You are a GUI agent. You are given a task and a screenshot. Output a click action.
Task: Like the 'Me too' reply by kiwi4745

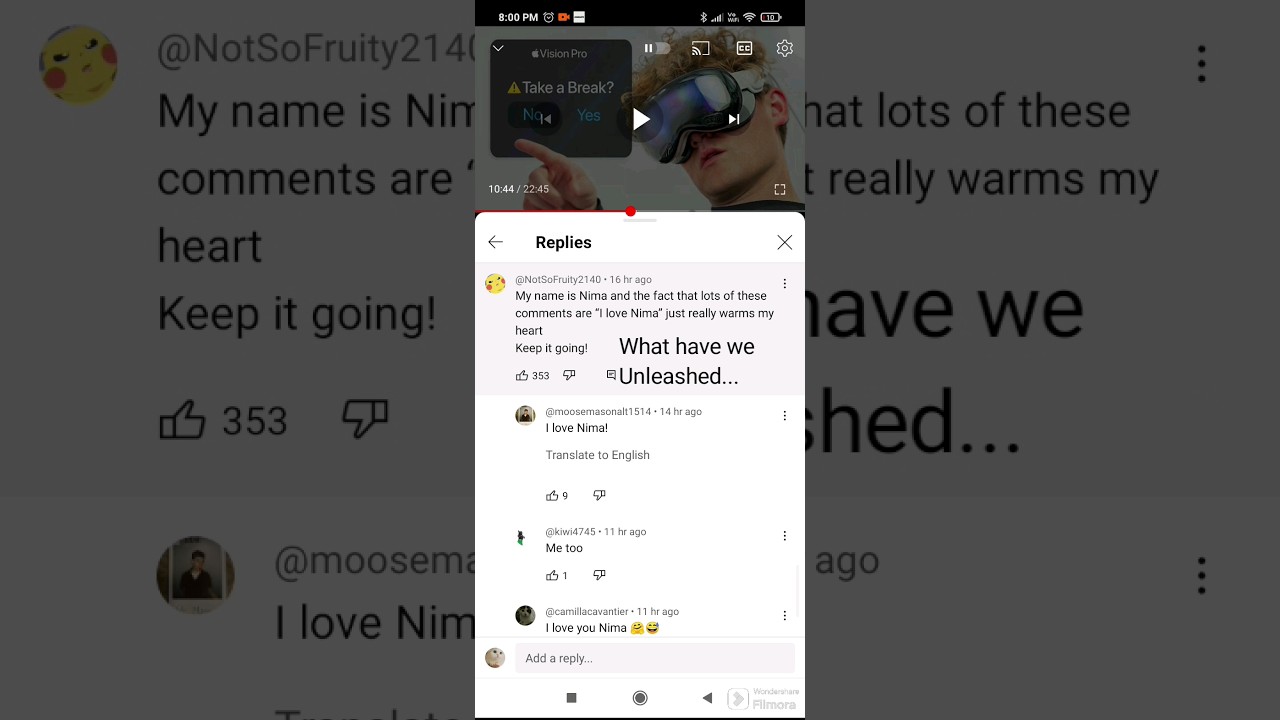552,576
